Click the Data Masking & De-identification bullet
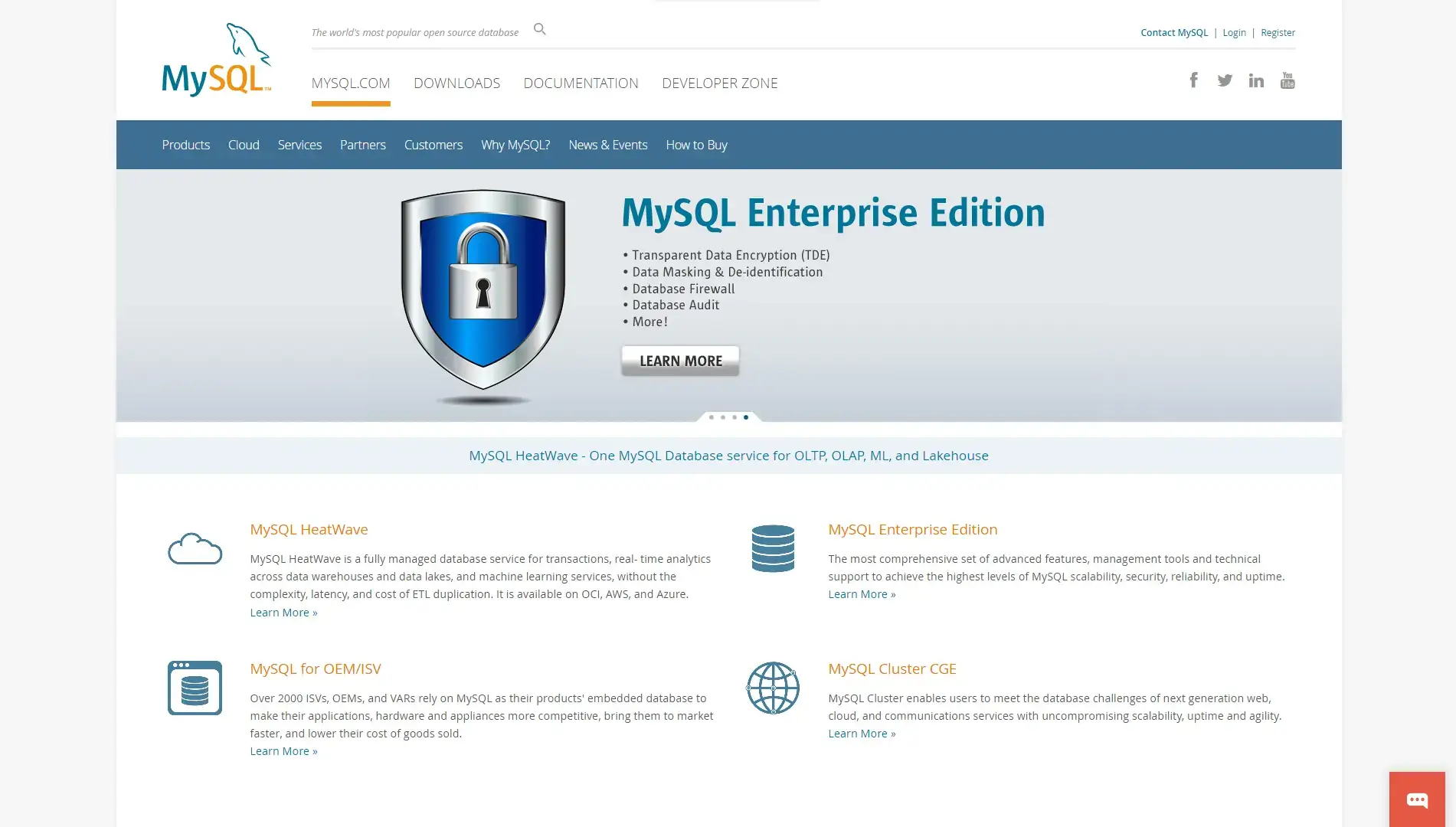Screen dimensions: 1456x827 pos(722,272)
